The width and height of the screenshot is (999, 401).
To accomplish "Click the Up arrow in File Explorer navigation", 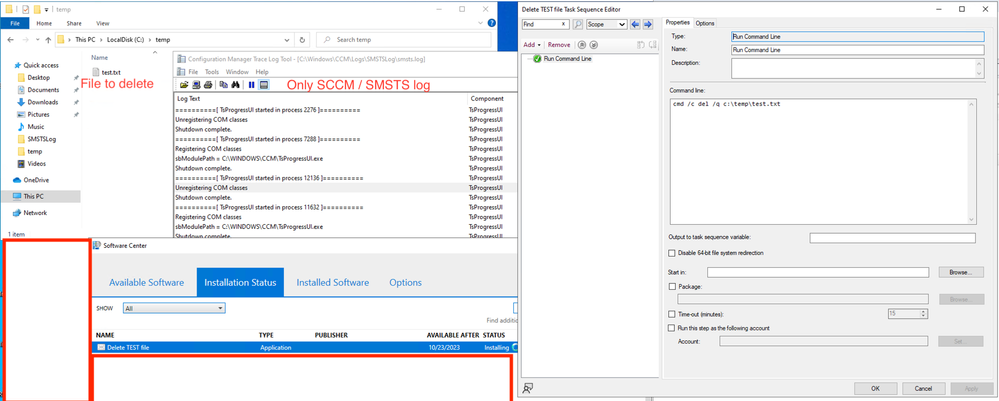I will (x=48, y=40).
